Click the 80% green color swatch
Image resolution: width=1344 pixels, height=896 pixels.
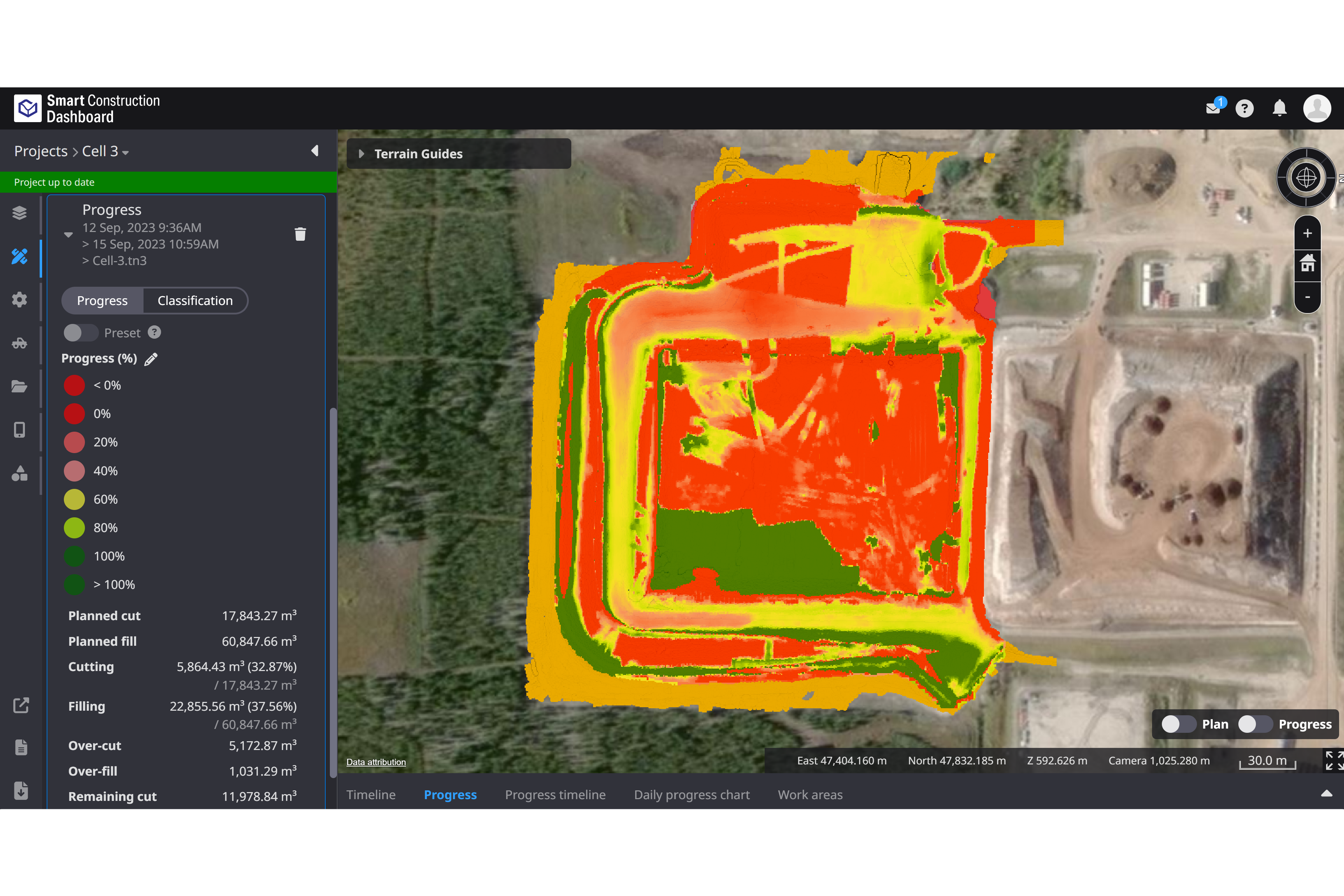tap(74, 528)
